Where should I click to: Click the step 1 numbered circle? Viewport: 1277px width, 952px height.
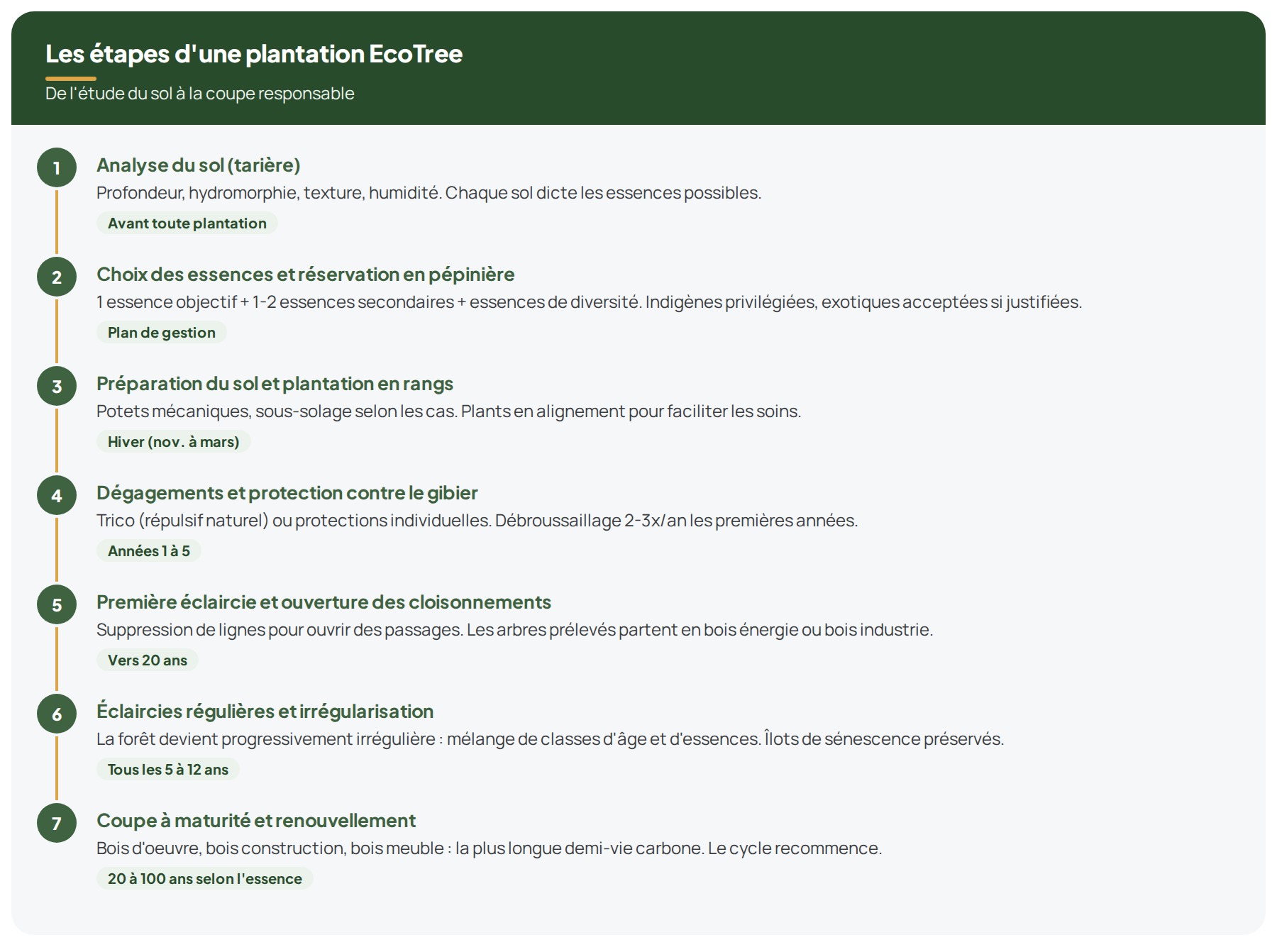point(57,168)
